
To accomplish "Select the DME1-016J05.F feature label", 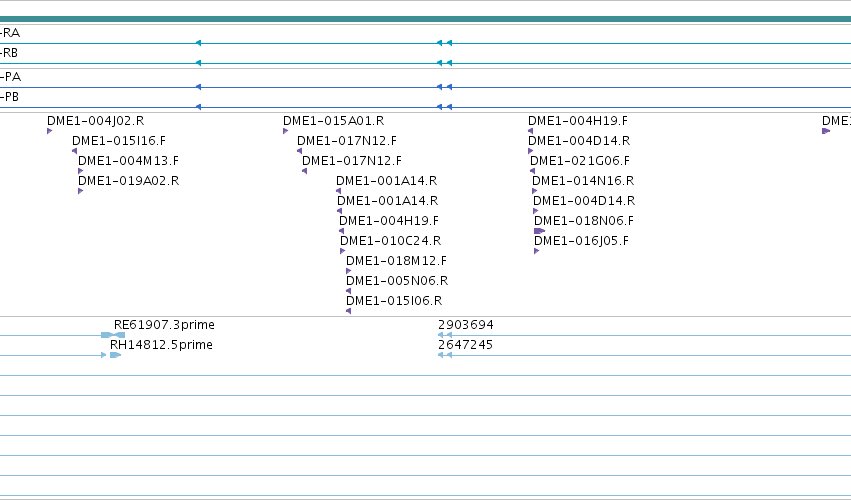I will pyautogui.click(x=581, y=240).
